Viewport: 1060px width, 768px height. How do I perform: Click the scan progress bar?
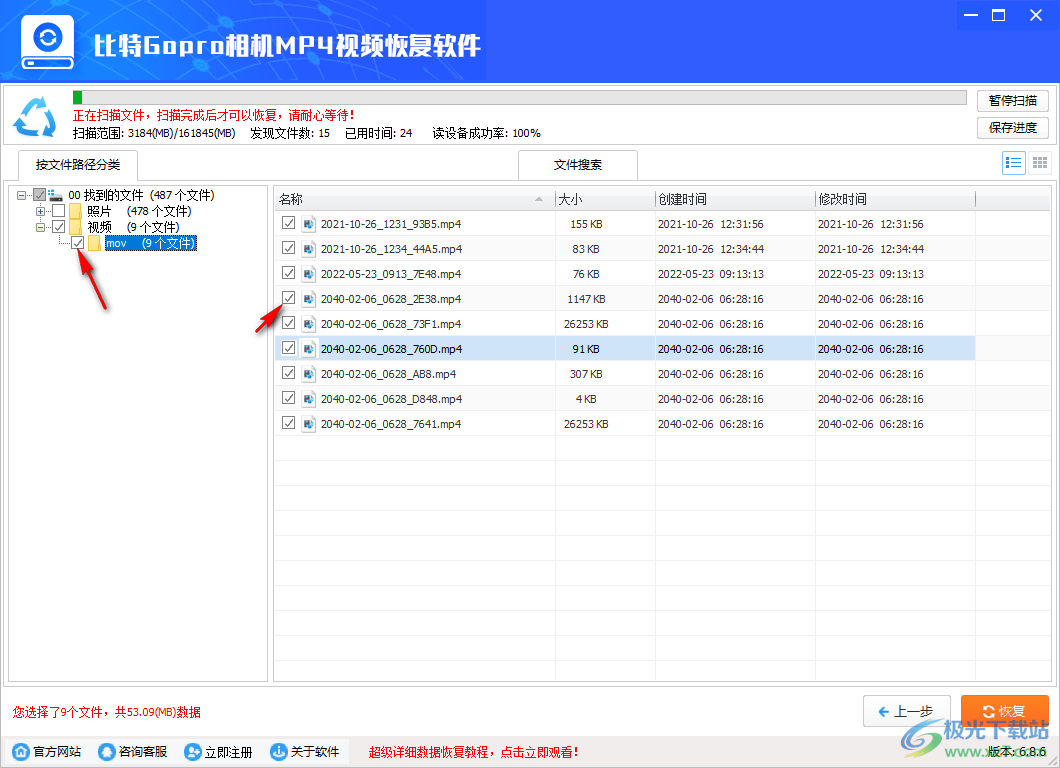(x=520, y=98)
